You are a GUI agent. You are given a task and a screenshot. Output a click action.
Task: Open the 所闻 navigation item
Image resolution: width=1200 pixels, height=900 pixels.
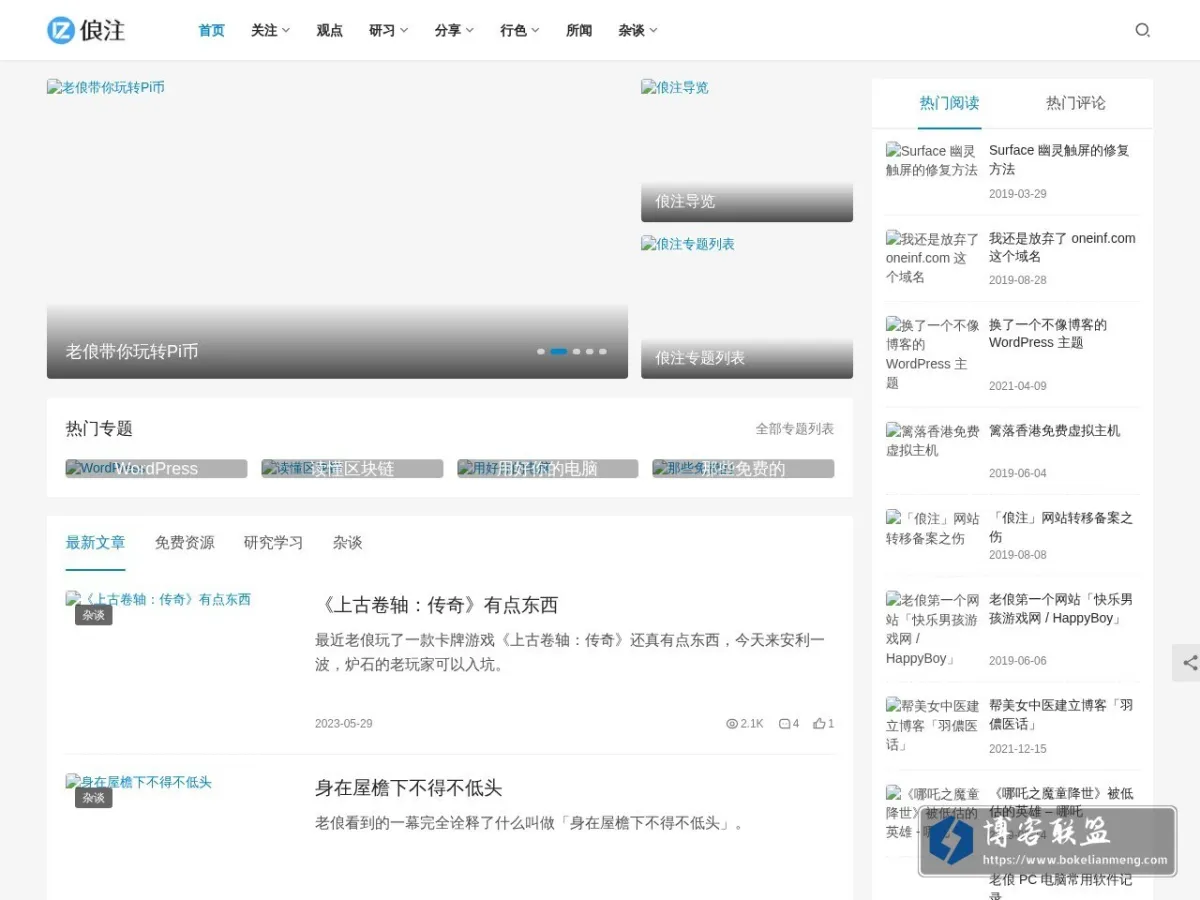click(579, 30)
